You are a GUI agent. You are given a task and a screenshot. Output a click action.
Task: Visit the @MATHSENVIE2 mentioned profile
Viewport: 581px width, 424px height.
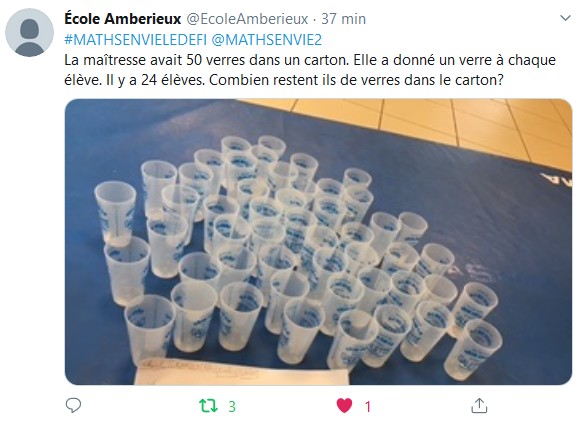tap(266, 40)
